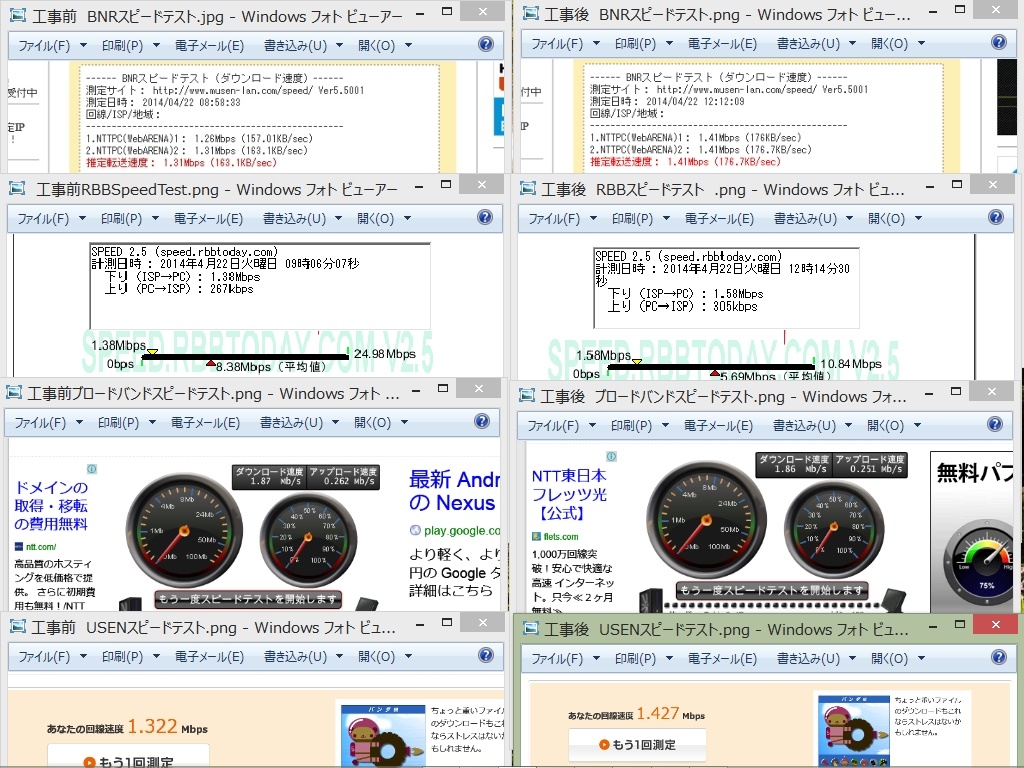Screen dimensions: 1024x768
Task: Click title bar app icon of 工事前 BNRスピードテスト.jpg
Action: 18,14
